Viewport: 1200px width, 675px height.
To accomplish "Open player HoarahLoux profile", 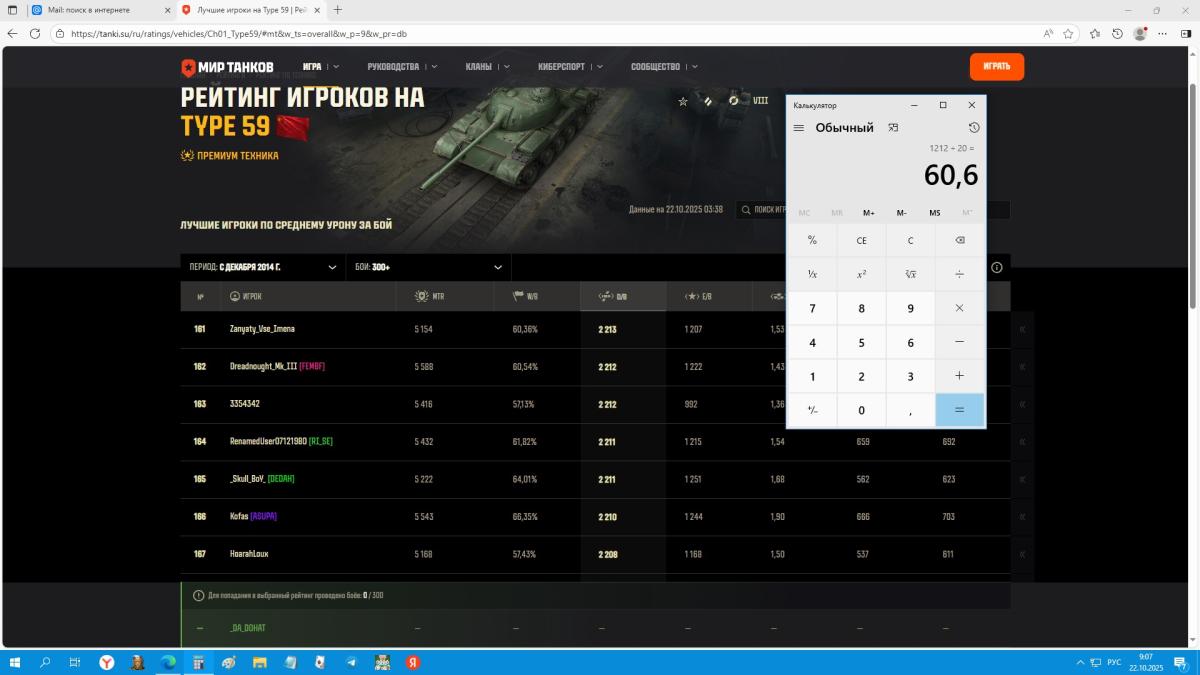I will [249, 554].
